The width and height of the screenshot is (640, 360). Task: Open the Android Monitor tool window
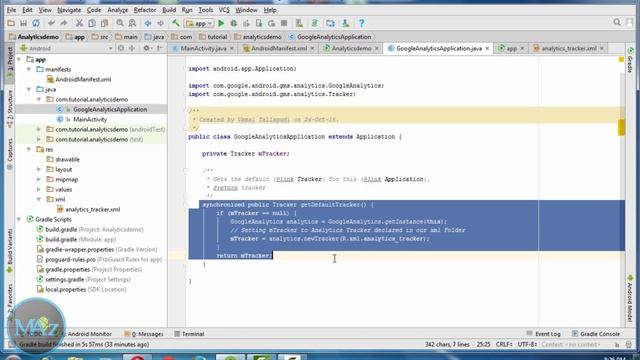(x=86, y=334)
